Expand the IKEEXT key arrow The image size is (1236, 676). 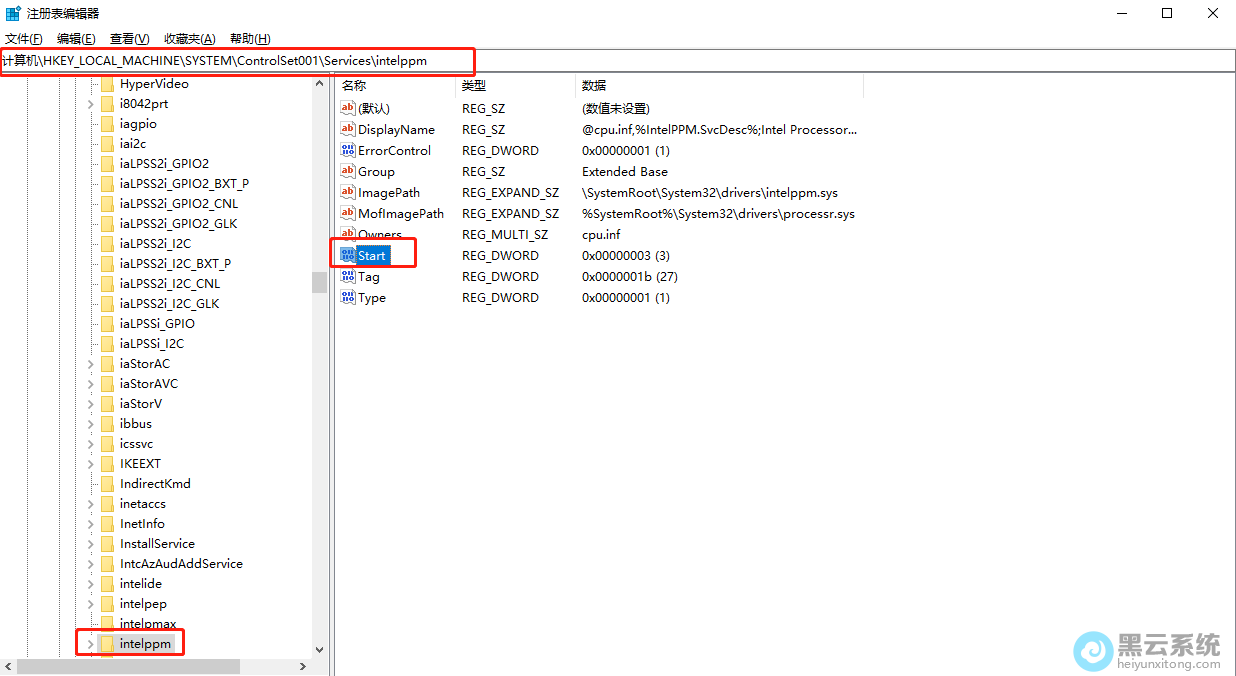tap(90, 464)
